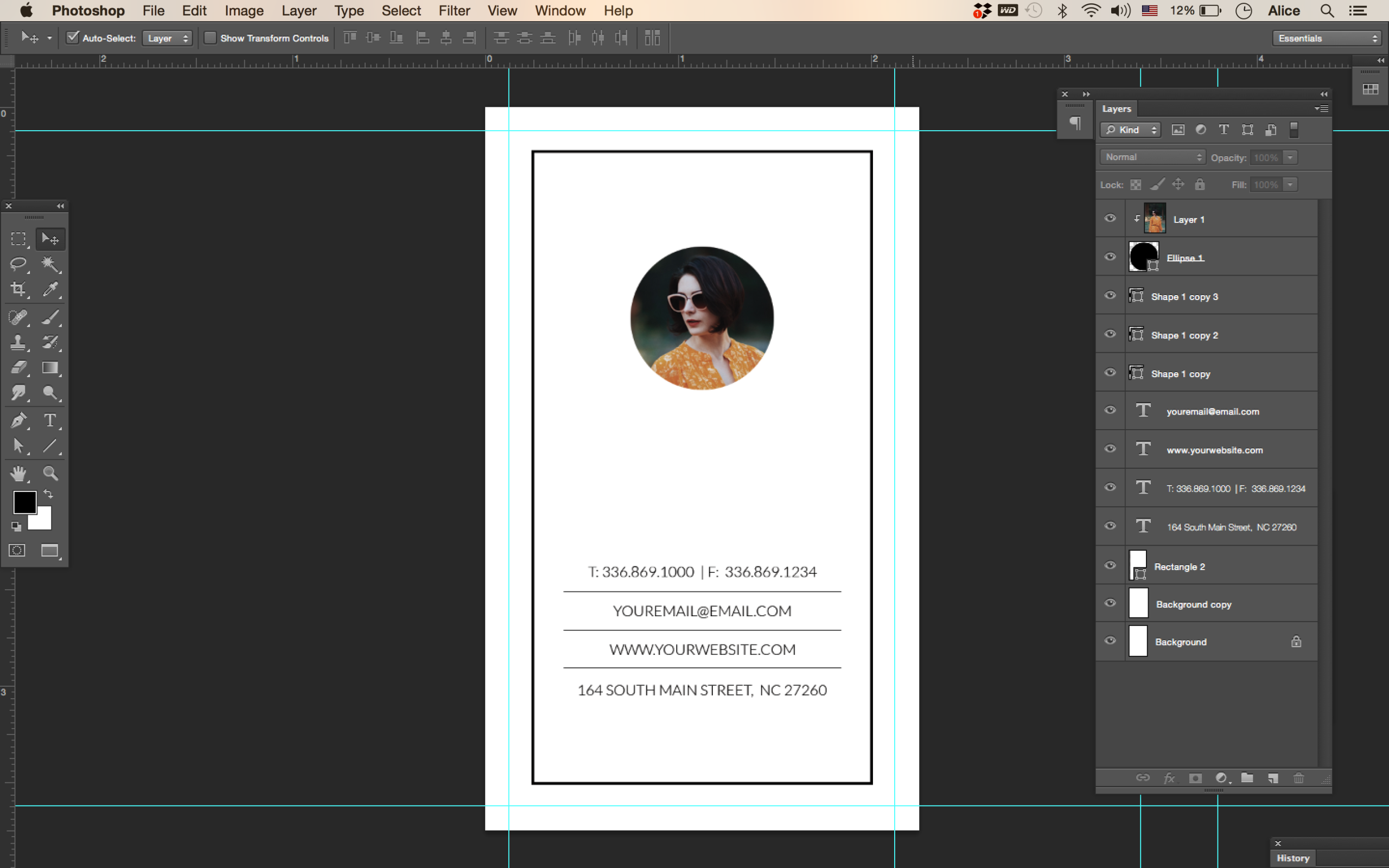
Task: Add a layer style fx icon
Action: pos(1169,778)
